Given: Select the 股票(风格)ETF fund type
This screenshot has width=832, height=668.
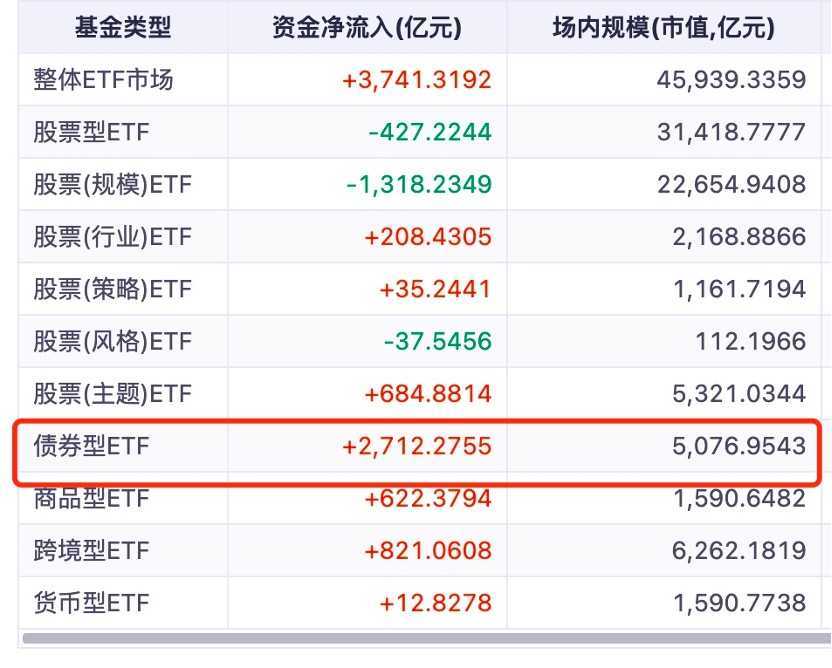Looking at the screenshot, I should pyautogui.click(x=112, y=342).
